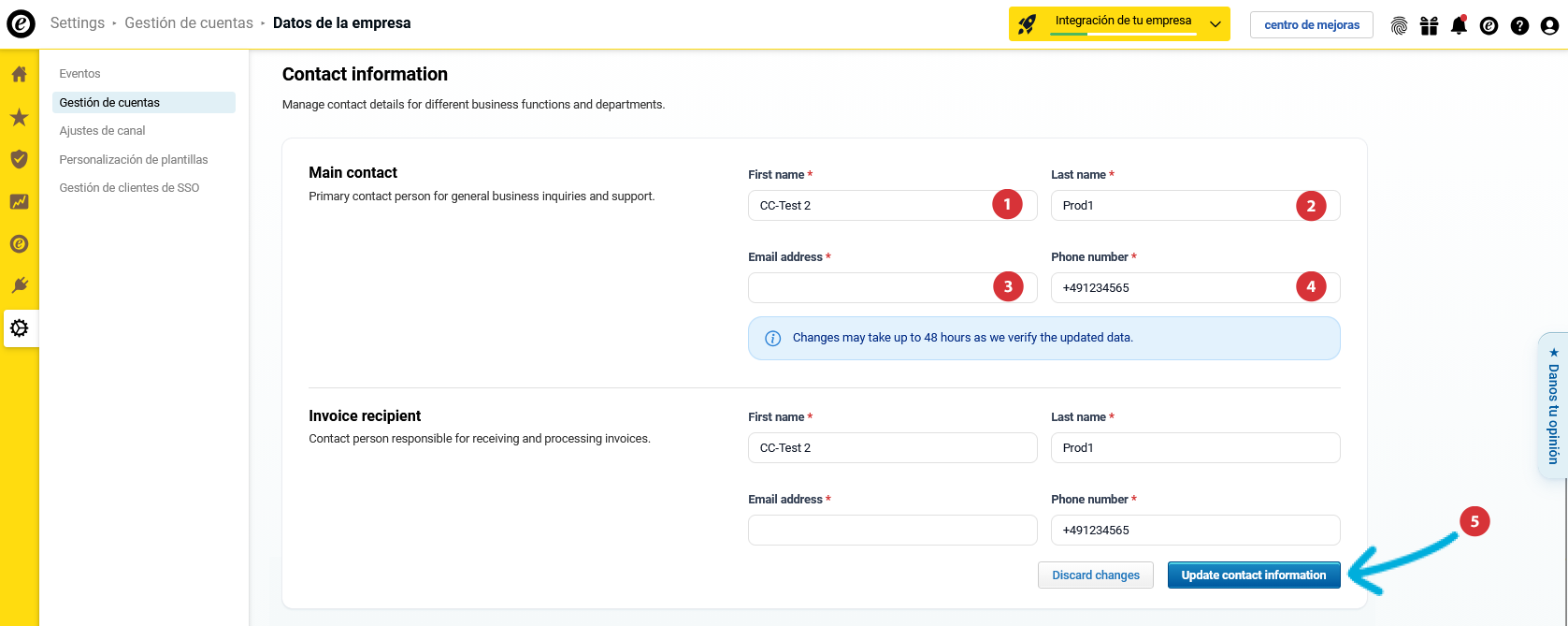Open the star reviews icon in sidebar
The image size is (1568, 626).
(19, 117)
